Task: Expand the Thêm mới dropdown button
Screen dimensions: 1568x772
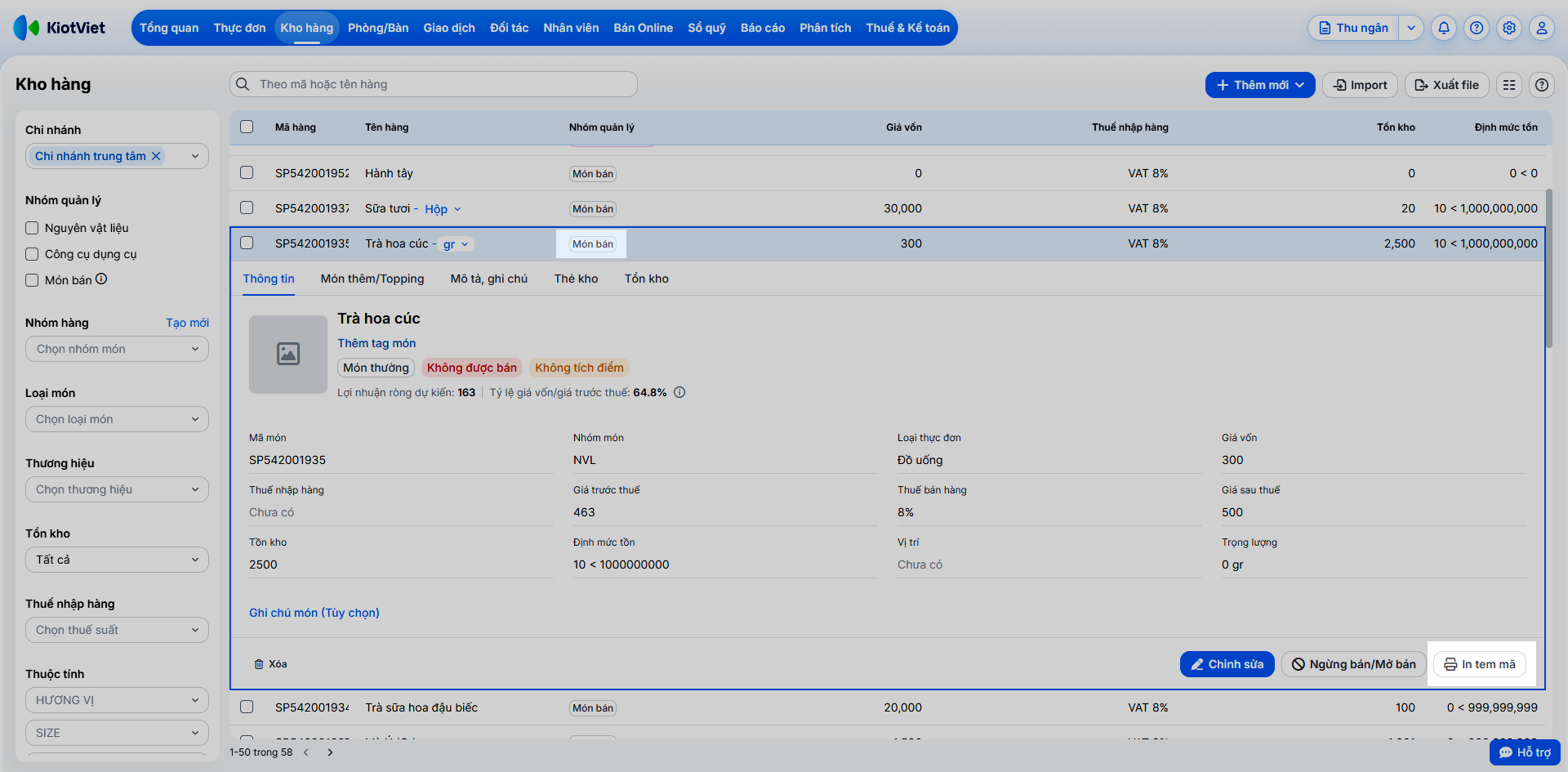Action: point(1260,85)
